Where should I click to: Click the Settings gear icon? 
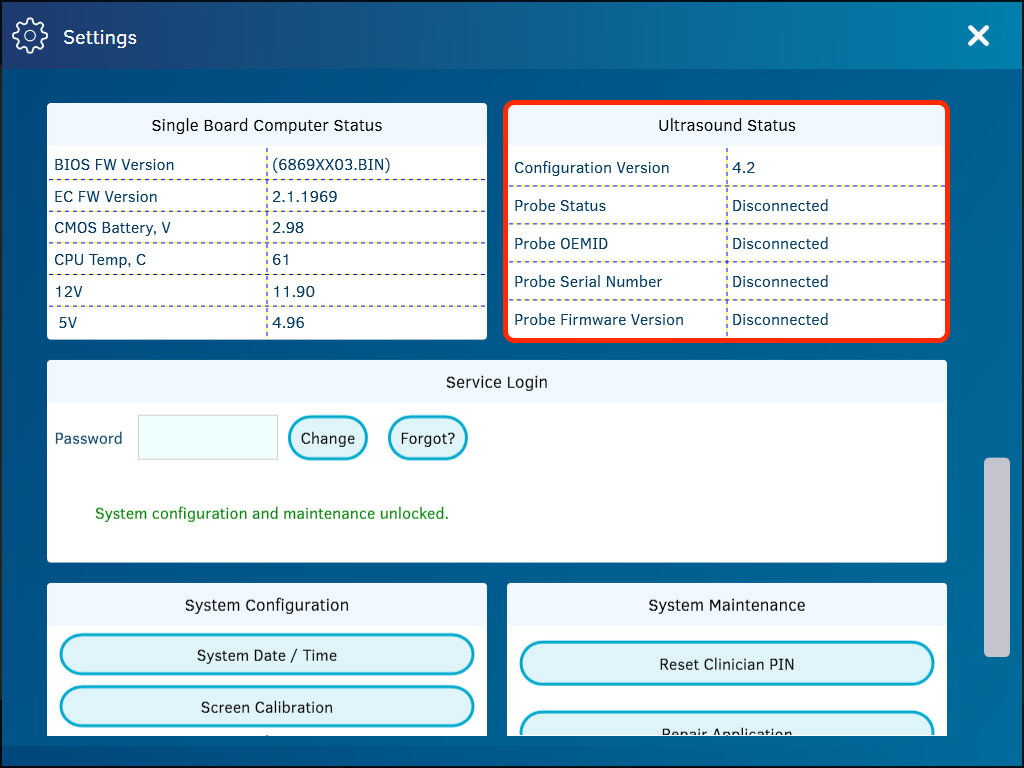point(30,37)
